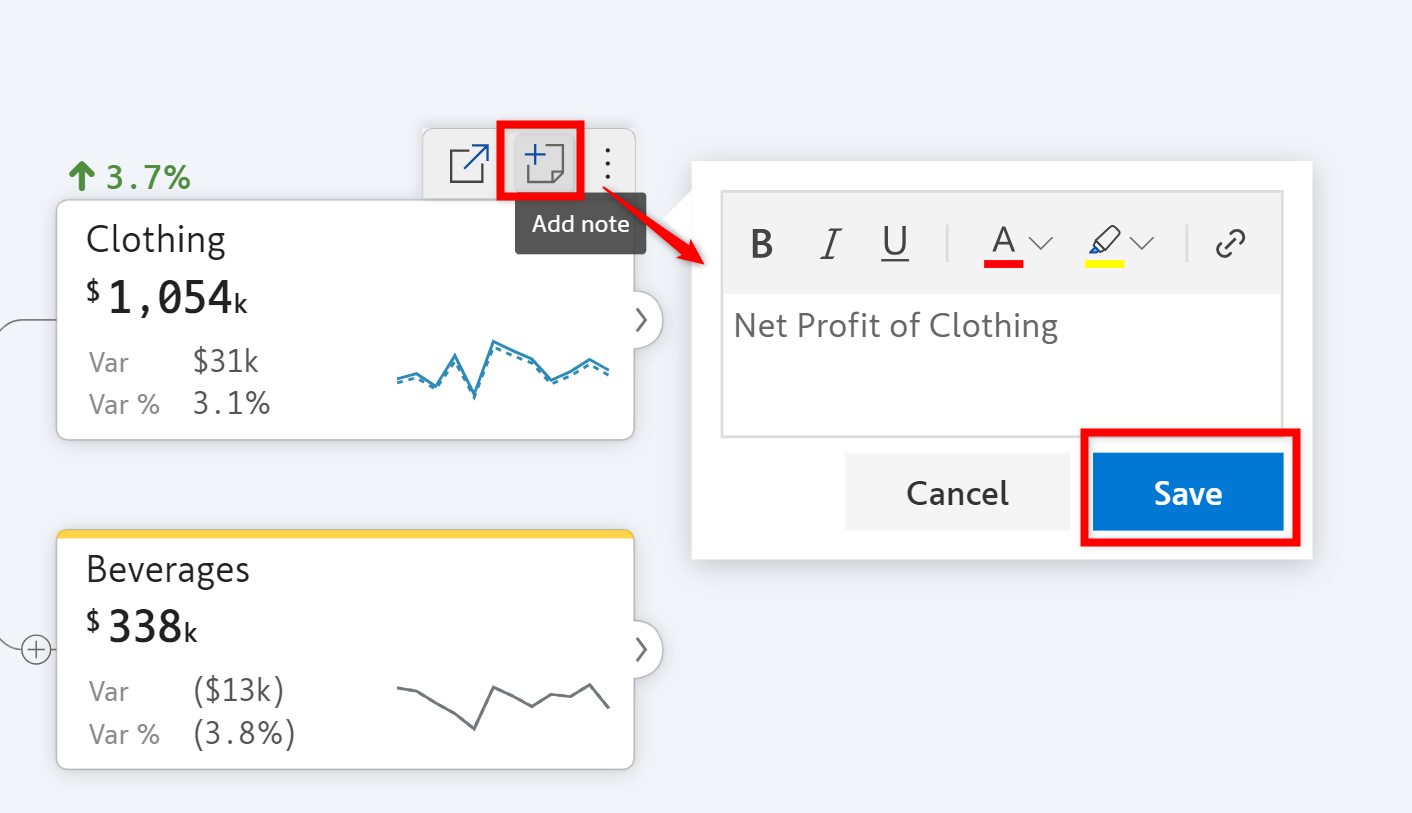Save the note
This screenshot has height=813, width=1412.
[x=1187, y=492]
